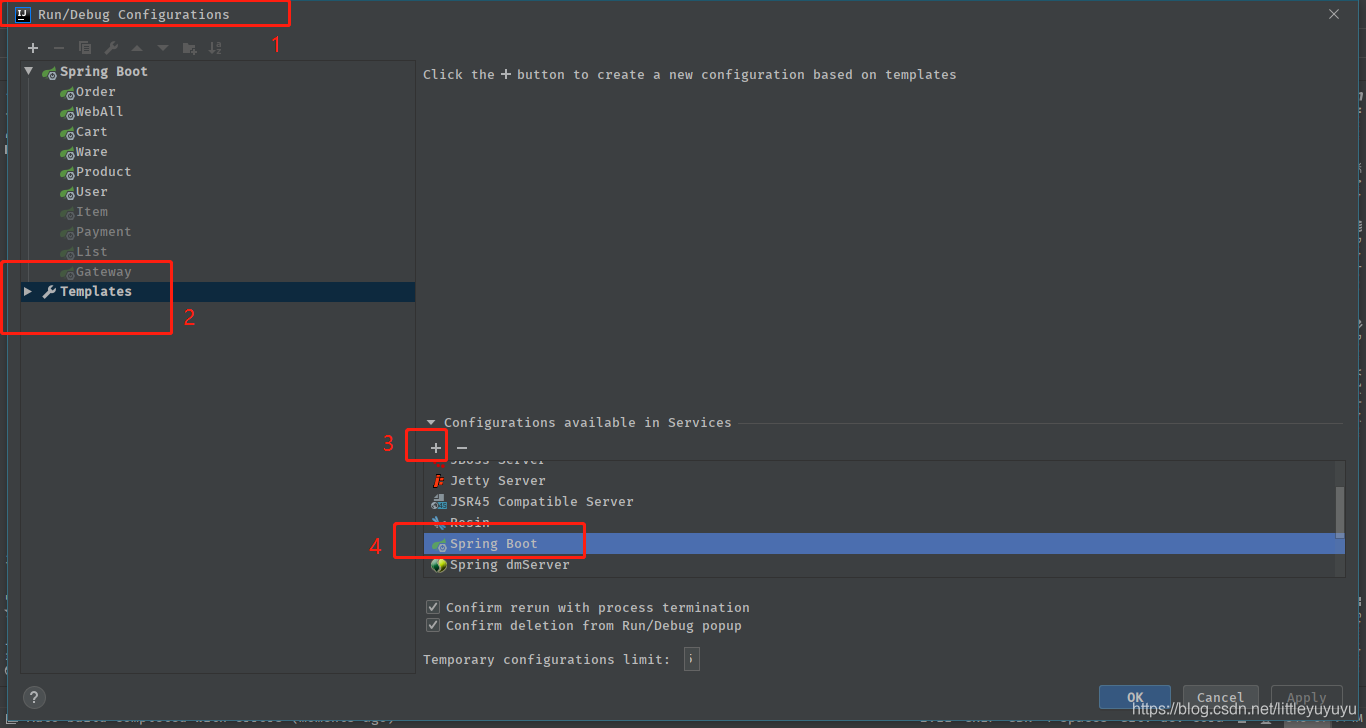
Task: Select the greyed Item configuration
Action: pyautogui.click(x=92, y=212)
